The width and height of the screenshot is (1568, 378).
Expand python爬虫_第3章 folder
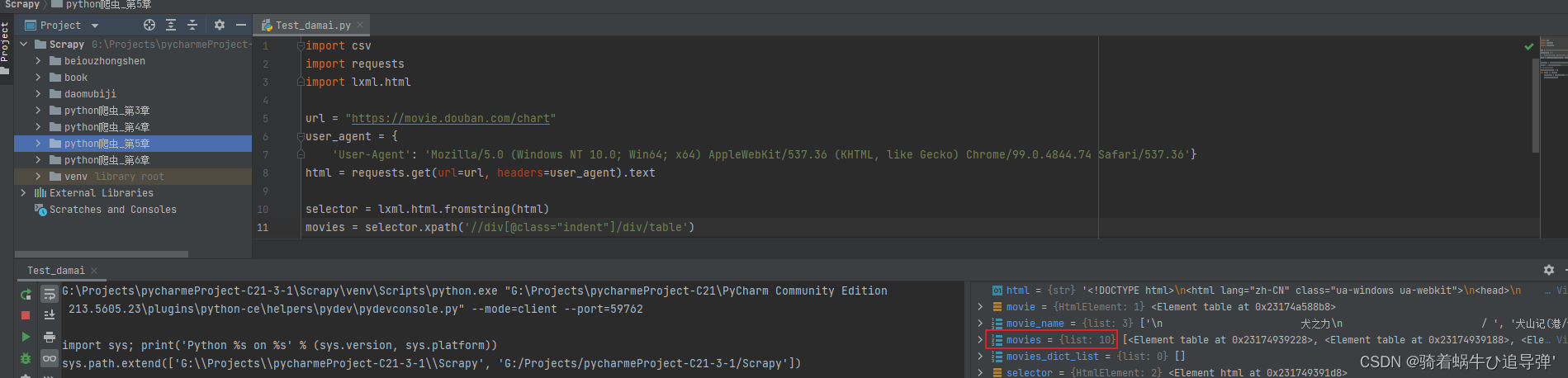point(38,111)
